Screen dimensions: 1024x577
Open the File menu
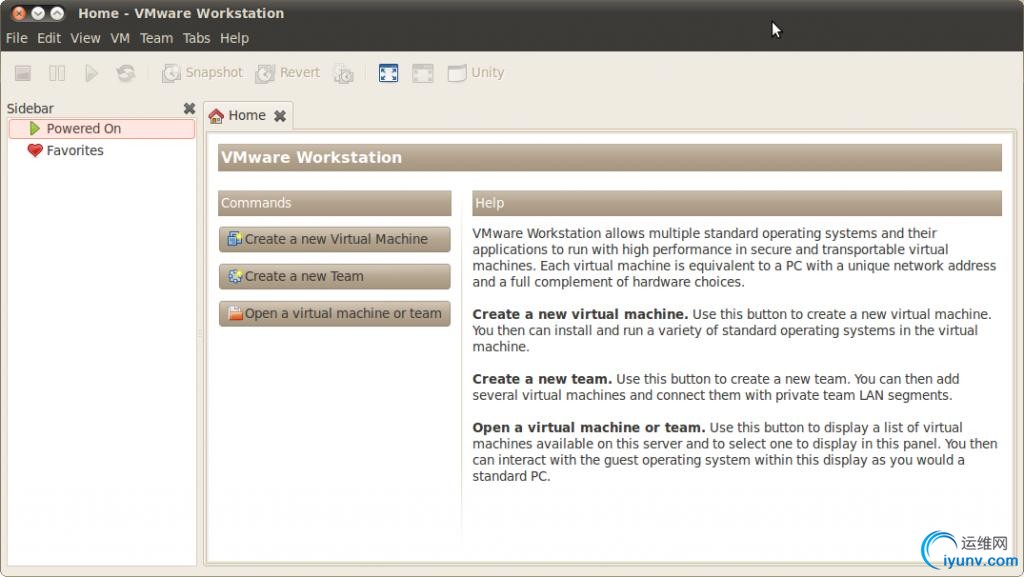16,38
